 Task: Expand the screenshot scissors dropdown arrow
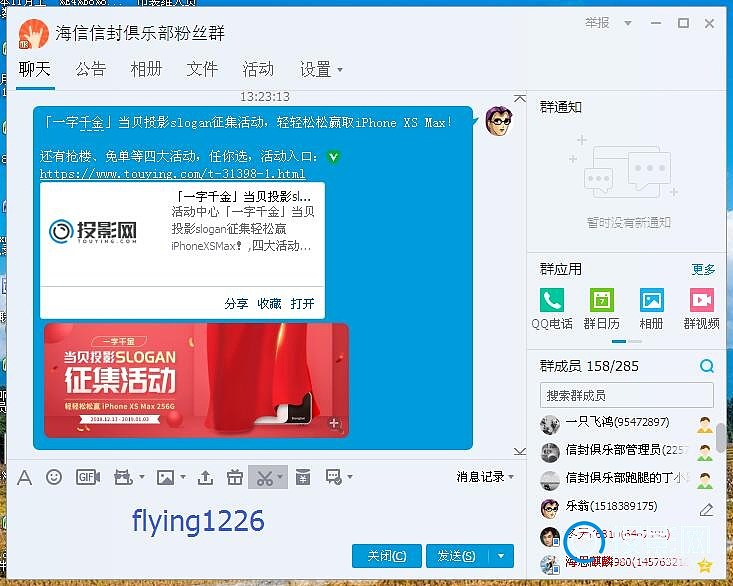coord(280,477)
